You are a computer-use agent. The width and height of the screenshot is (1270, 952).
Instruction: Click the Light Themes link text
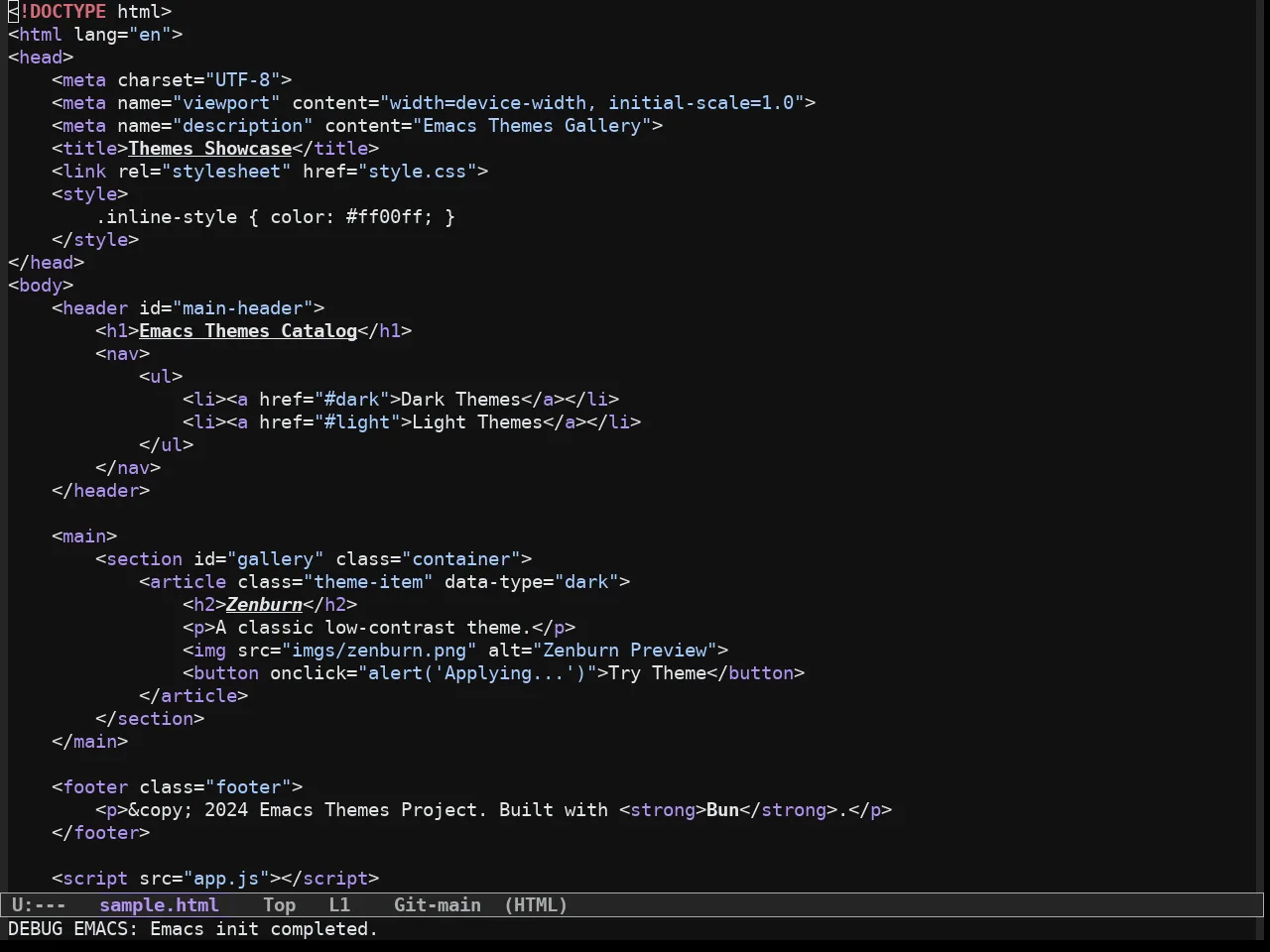[x=477, y=422]
